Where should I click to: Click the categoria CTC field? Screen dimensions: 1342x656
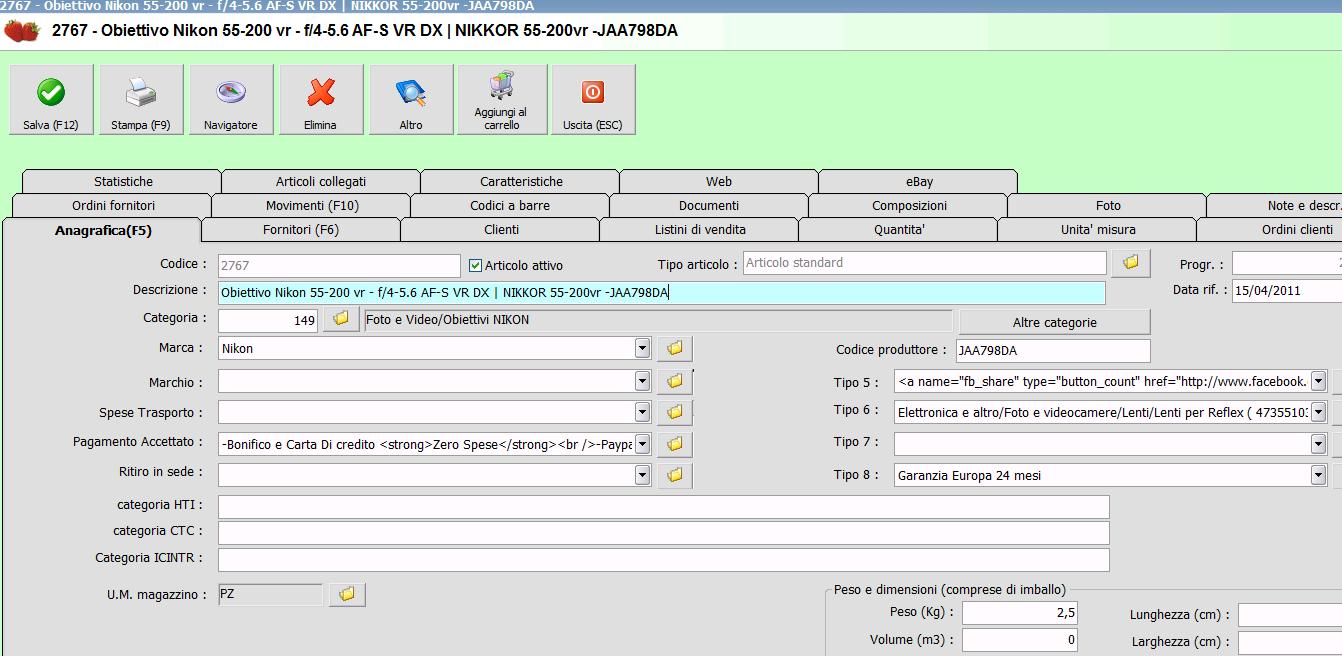[x=664, y=532]
